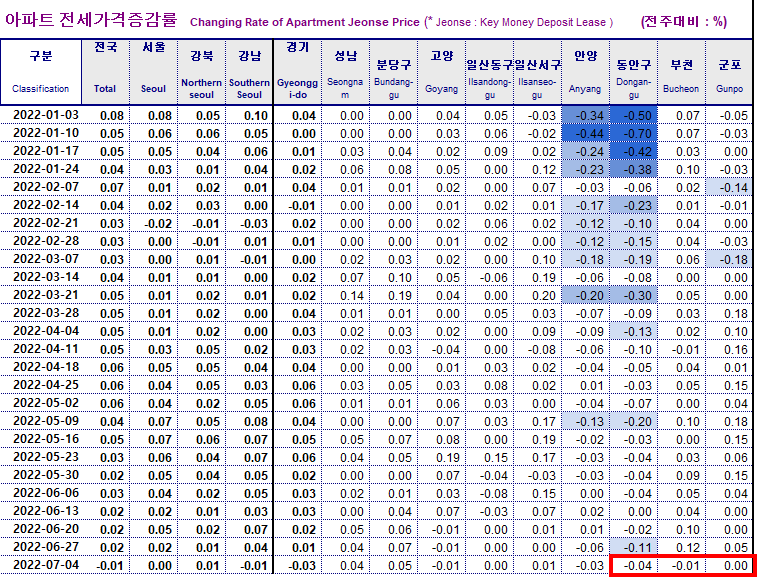Click Seoul value -0.02 for 2022-02-21
This screenshot has width=757, height=577.
(x=153, y=223)
